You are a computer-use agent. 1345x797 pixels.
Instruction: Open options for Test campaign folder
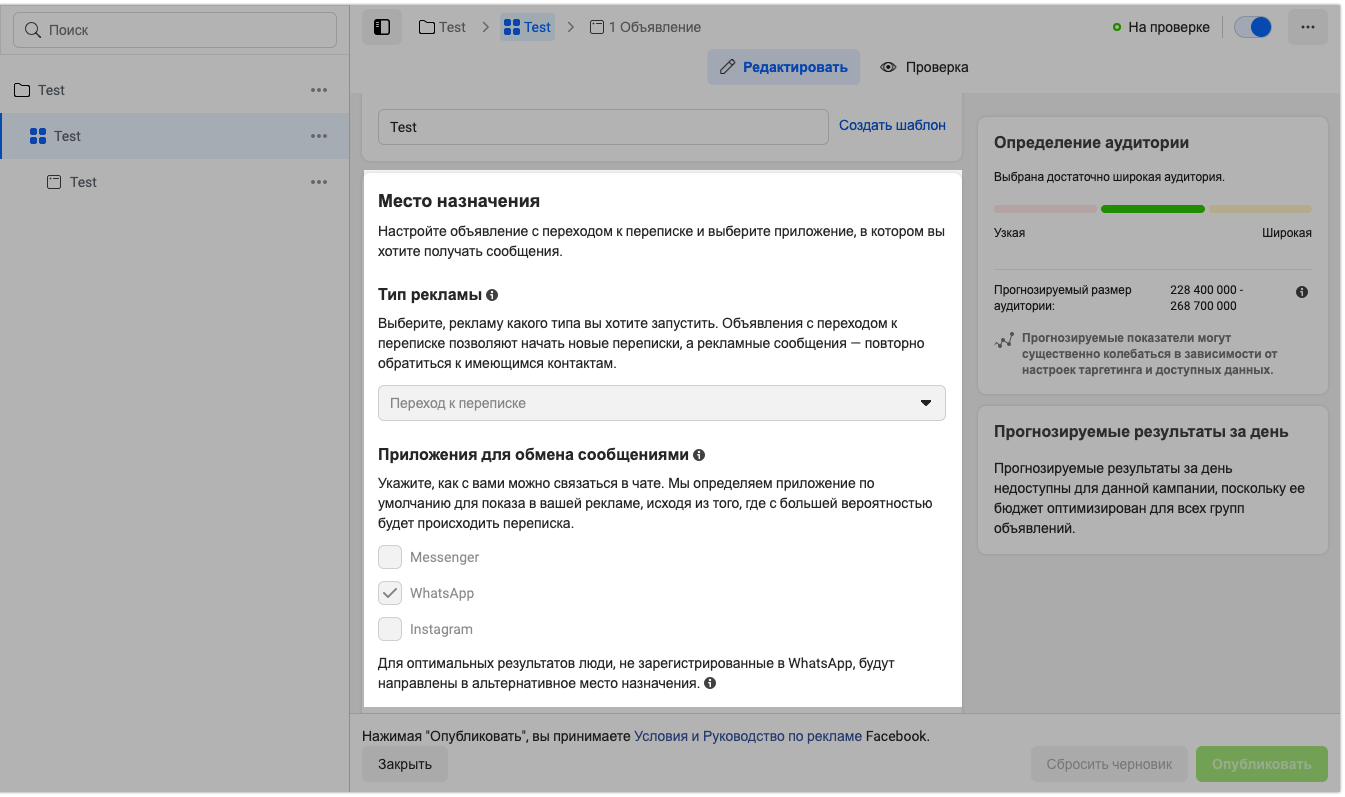(319, 90)
